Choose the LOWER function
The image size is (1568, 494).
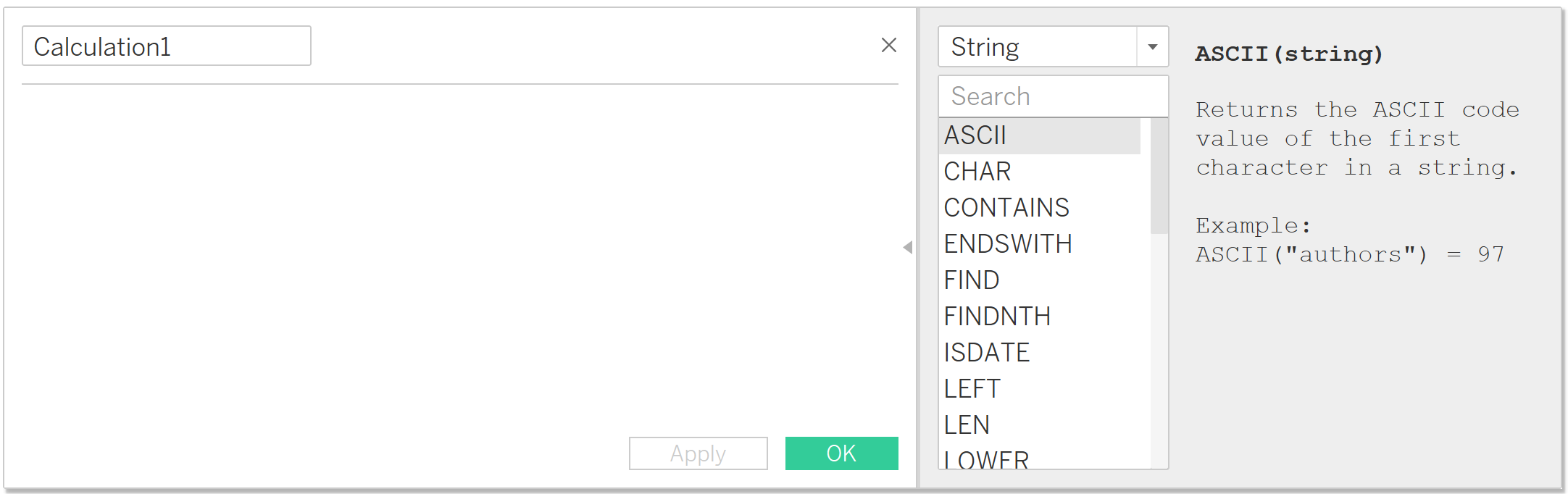click(986, 459)
